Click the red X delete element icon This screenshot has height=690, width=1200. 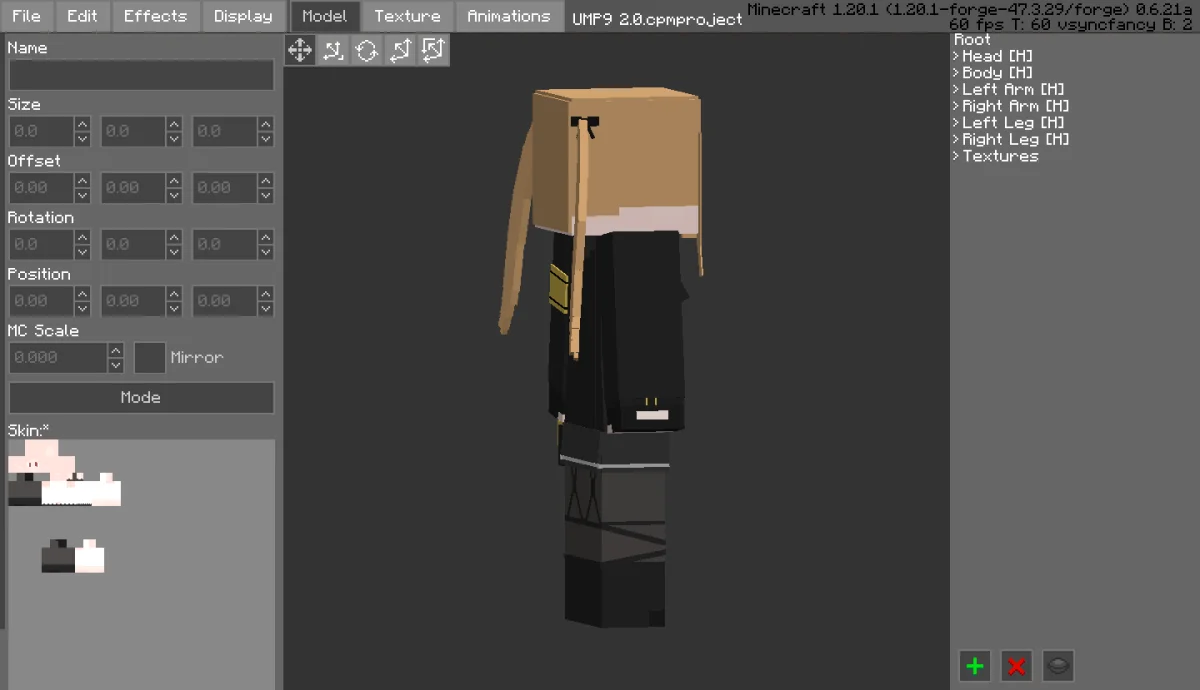click(1017, 665)
